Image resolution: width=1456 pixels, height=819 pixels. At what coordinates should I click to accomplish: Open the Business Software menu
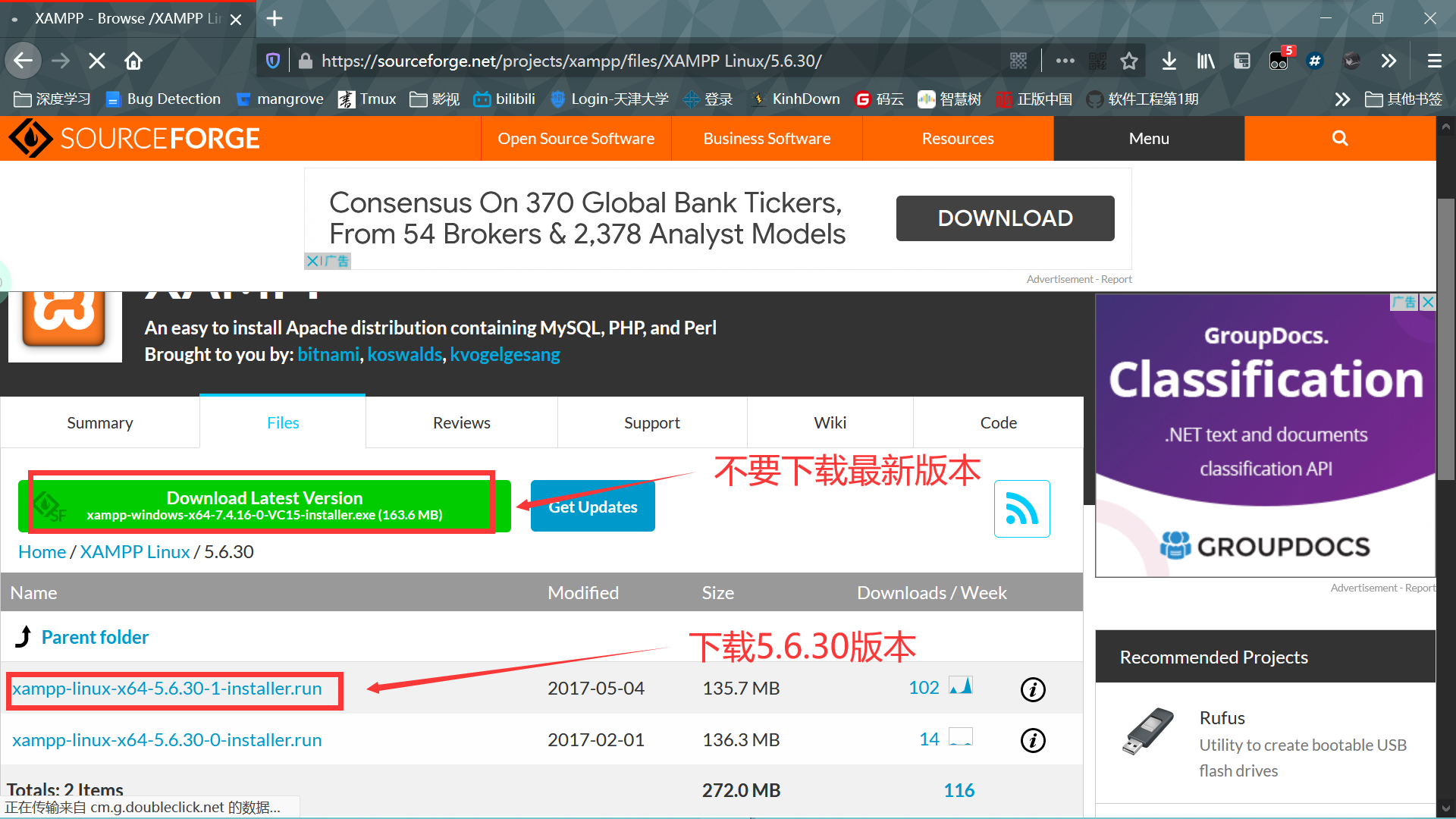(767, 138)
